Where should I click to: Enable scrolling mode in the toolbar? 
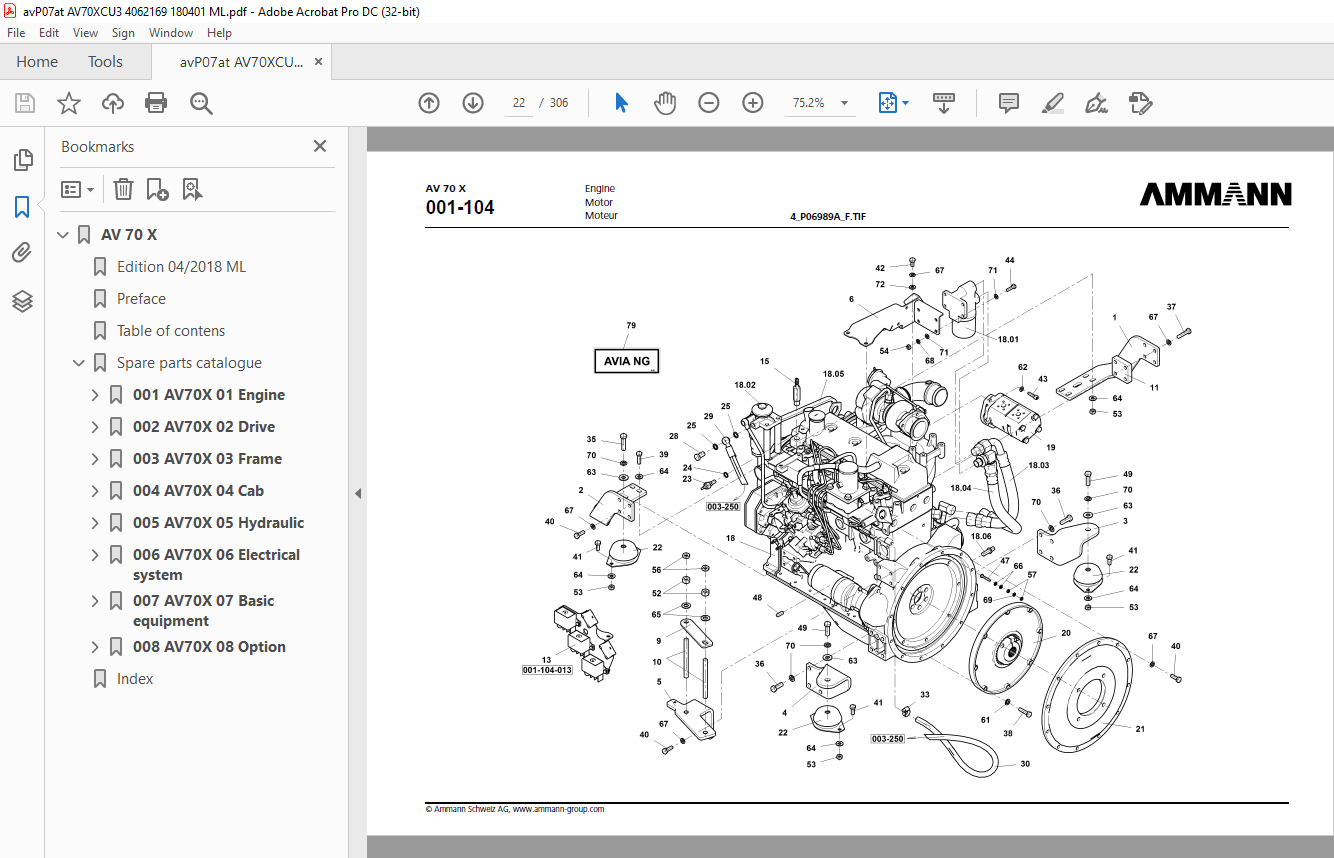[944, 103]
